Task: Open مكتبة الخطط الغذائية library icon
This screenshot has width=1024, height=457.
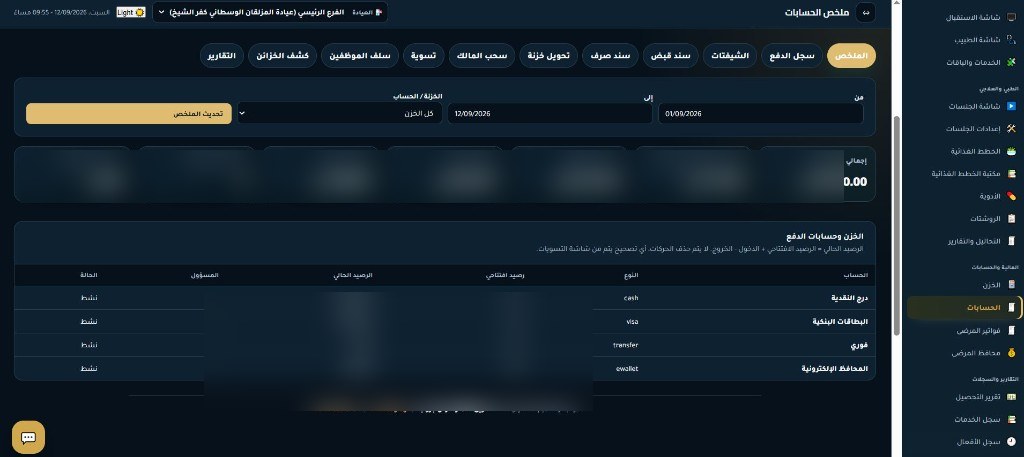Action: coord(1011,174)
